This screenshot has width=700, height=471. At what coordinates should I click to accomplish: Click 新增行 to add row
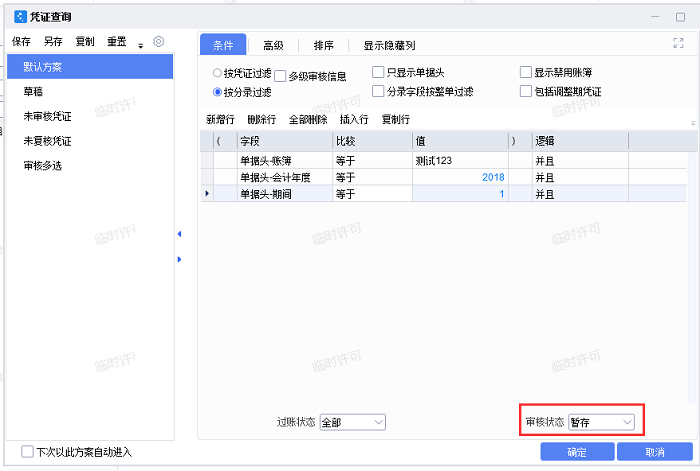[222, 119]
